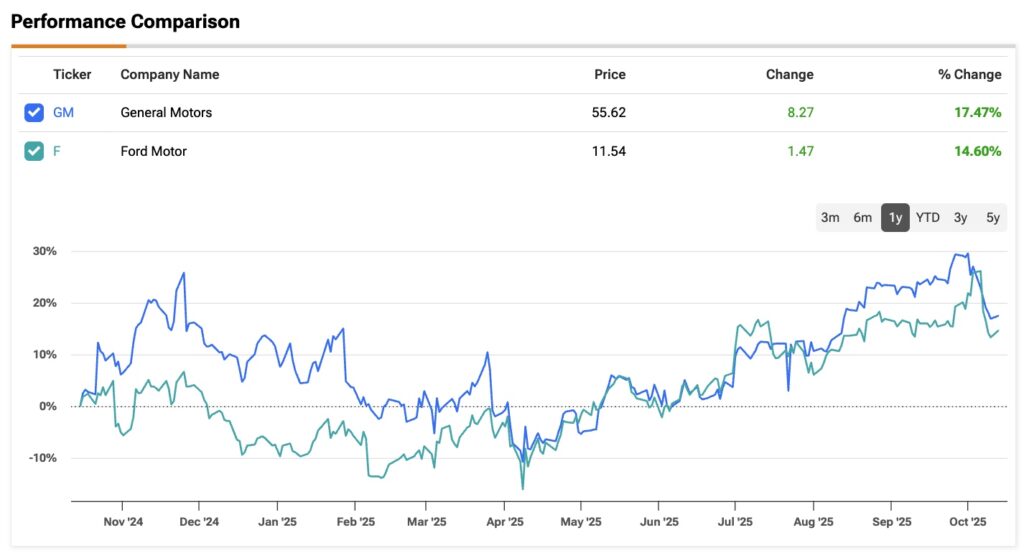
Task: Click the Ticker column header
Action: pos(72,74)
